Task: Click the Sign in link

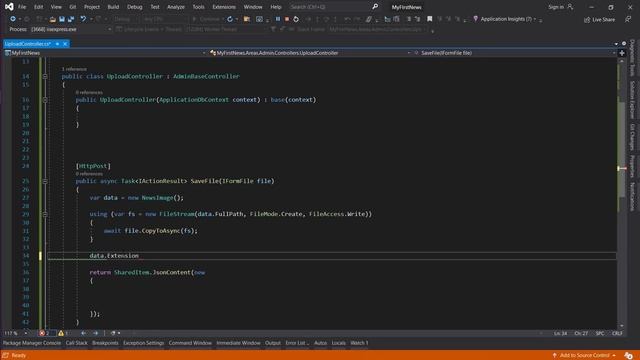Action: (x=556, y=7)
